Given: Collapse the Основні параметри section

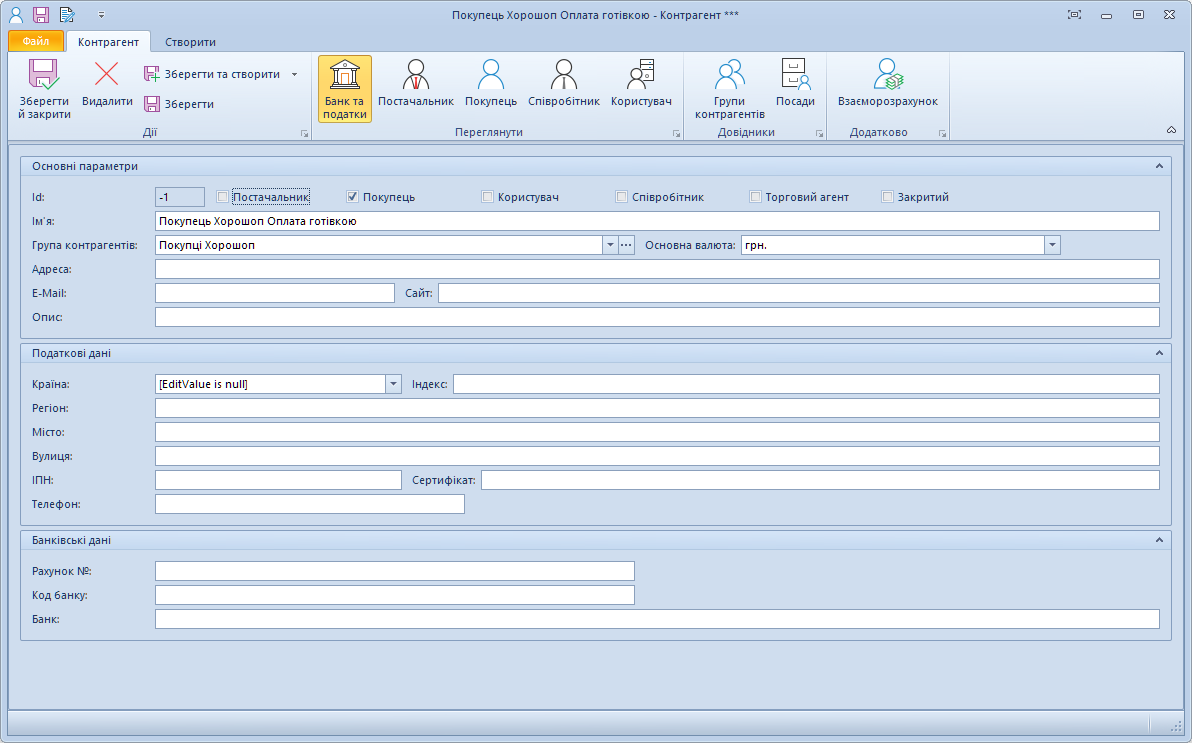Looking at the screenshot, I should point(1159,166).
